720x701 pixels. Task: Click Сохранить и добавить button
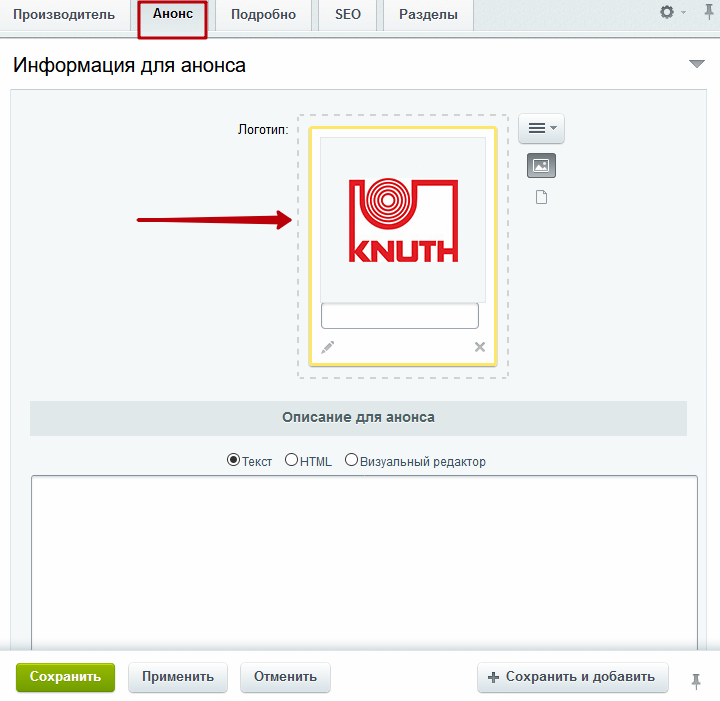[x=573, y=677]
